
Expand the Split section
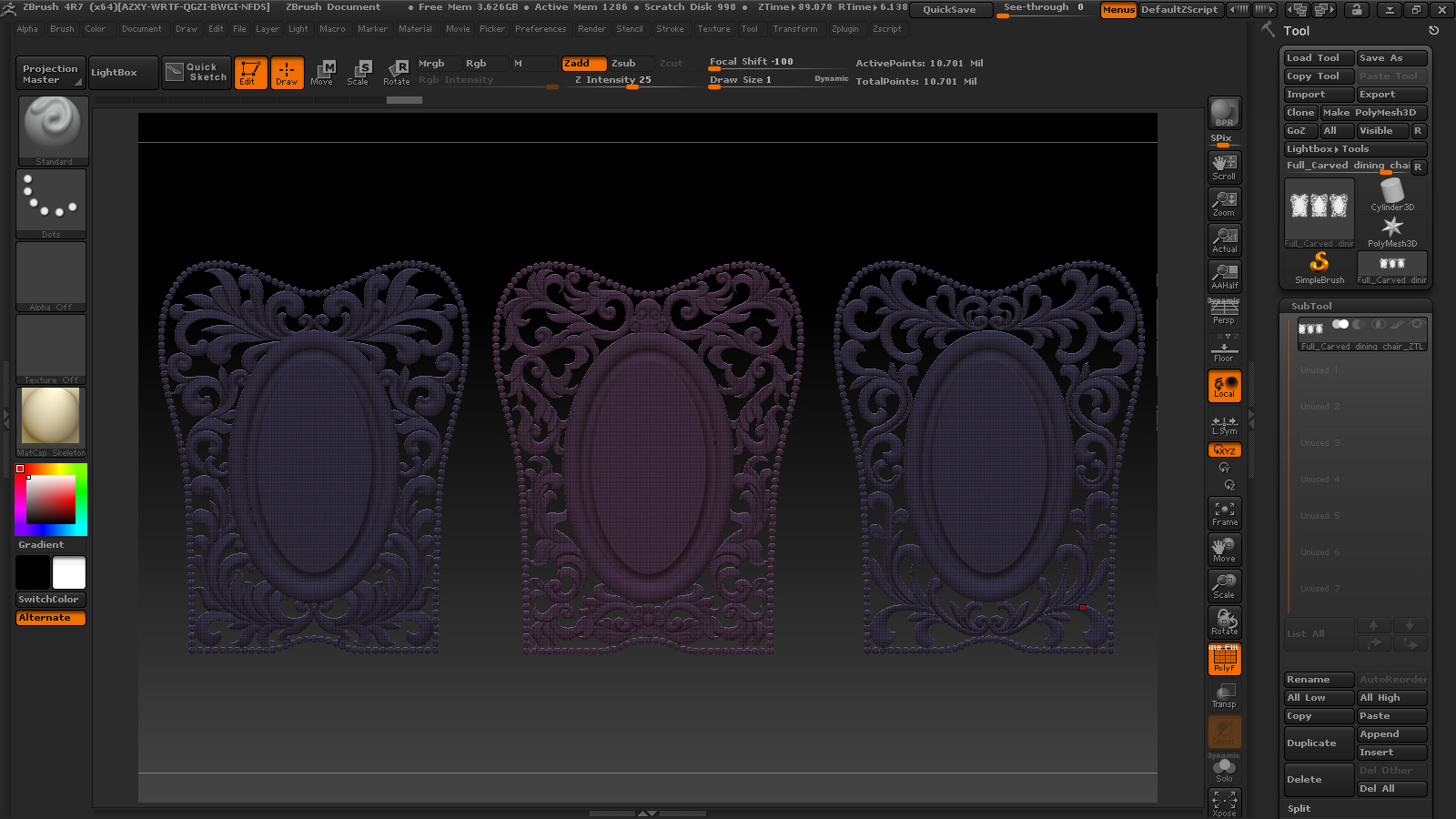[1299, 808]
